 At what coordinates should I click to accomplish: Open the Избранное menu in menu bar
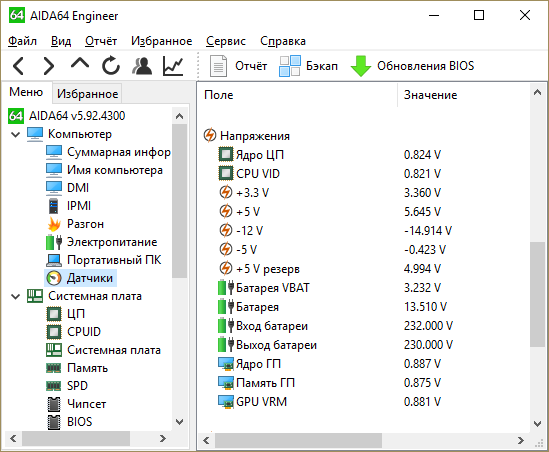pyautogui.click(x=161, y=41)
